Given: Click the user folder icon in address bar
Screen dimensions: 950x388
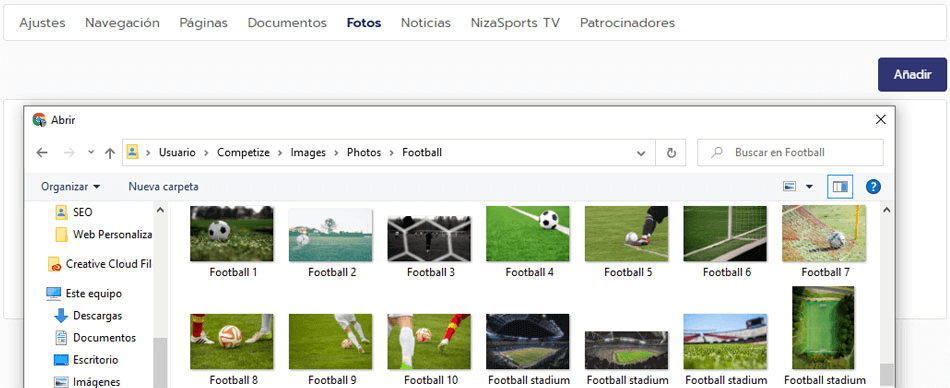Looking at the screenshot, I should (x=133, y=152).
